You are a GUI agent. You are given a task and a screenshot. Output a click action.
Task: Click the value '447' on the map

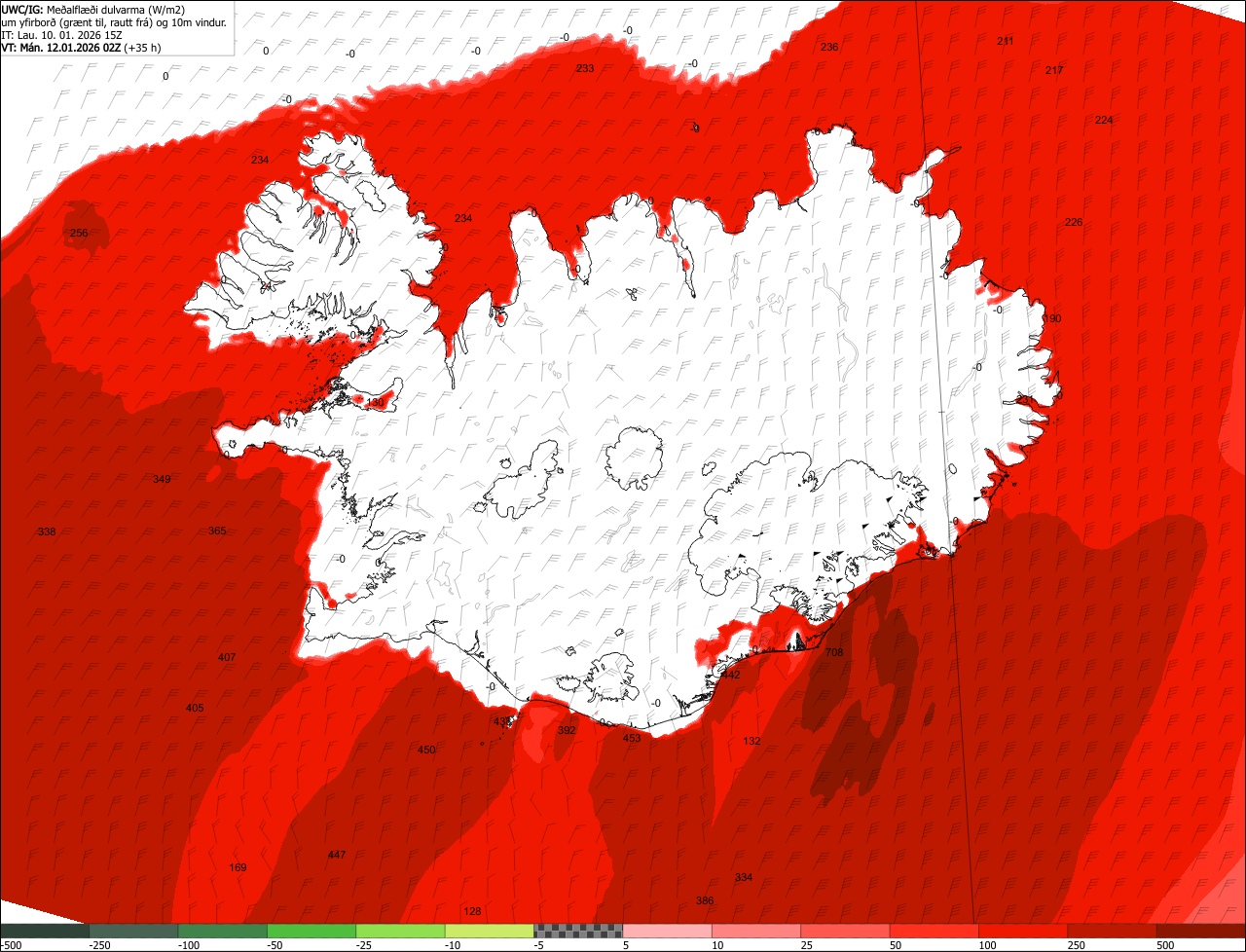[337, 855]
